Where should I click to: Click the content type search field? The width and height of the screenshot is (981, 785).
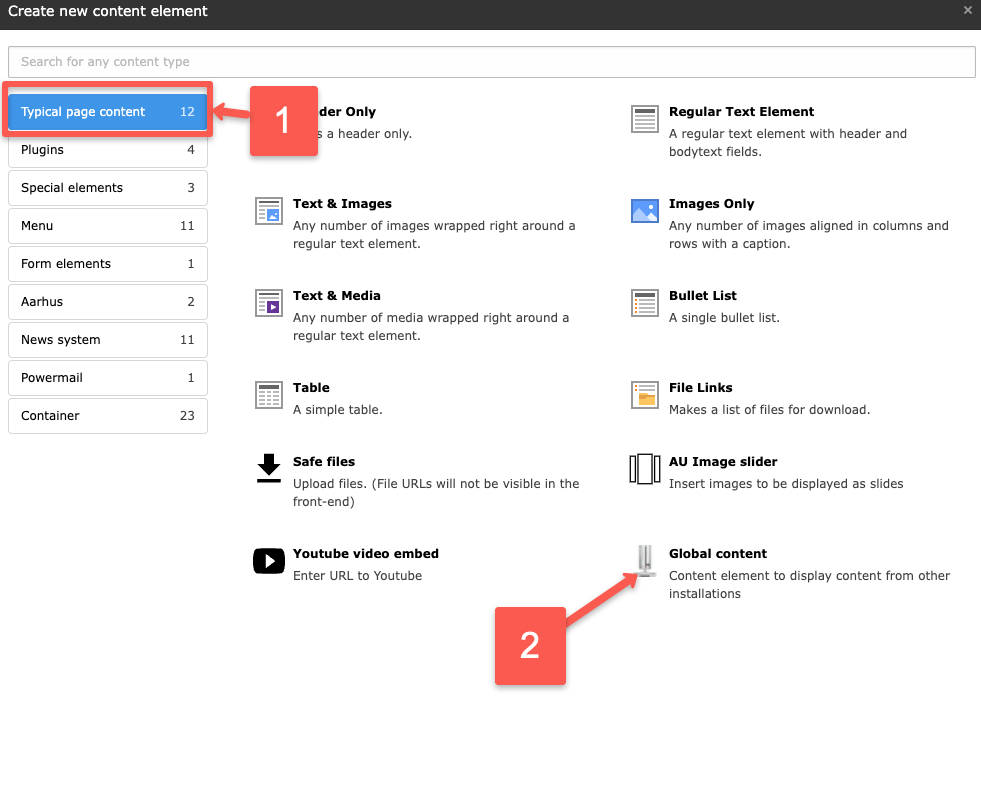tap(490, 62)
